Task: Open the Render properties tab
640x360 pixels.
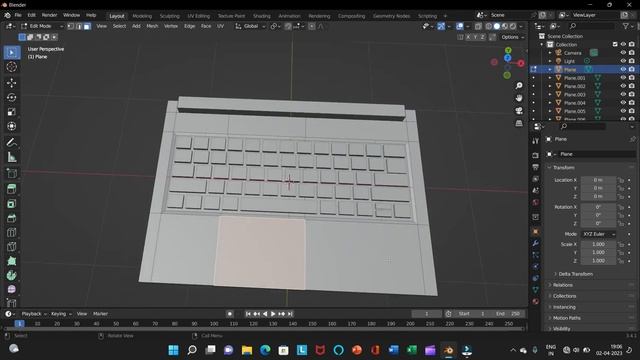Action: coord(536,156)
